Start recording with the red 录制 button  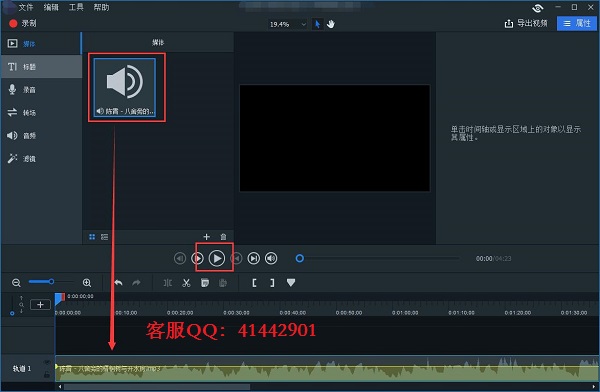23,23
